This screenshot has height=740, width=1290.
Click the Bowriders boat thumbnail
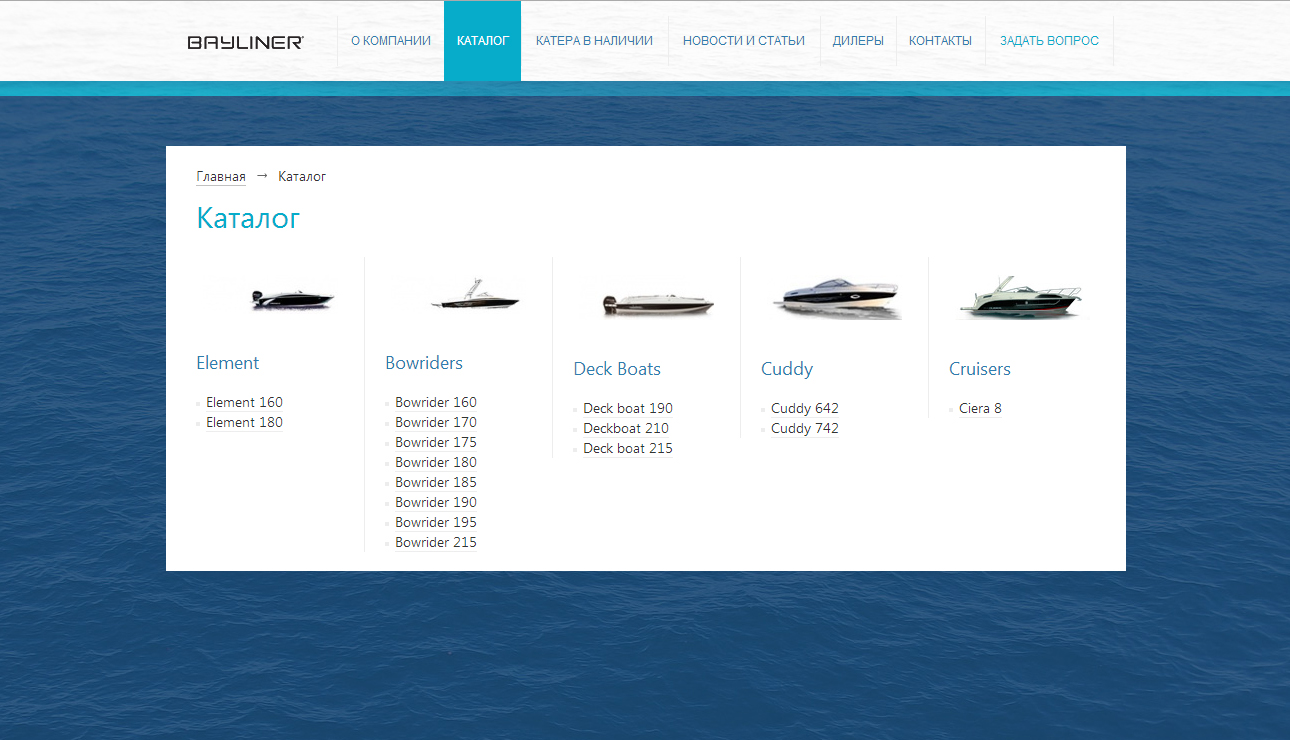[x=475, y=296]
